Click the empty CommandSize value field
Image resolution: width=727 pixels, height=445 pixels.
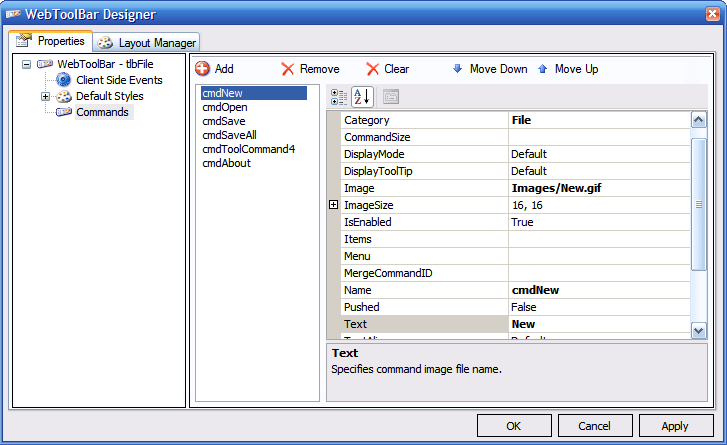coord(599,137)
